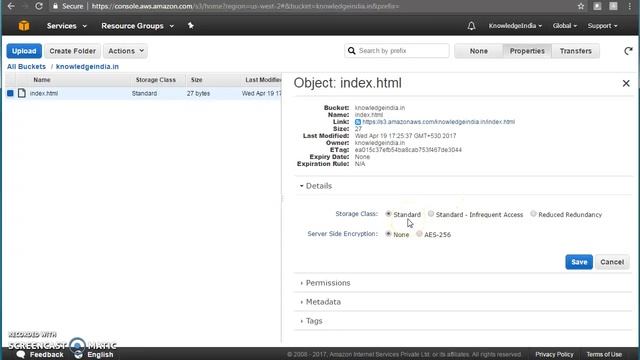Close the index.html object panel
Screen dimensions: 640x360
click(626, 83)
